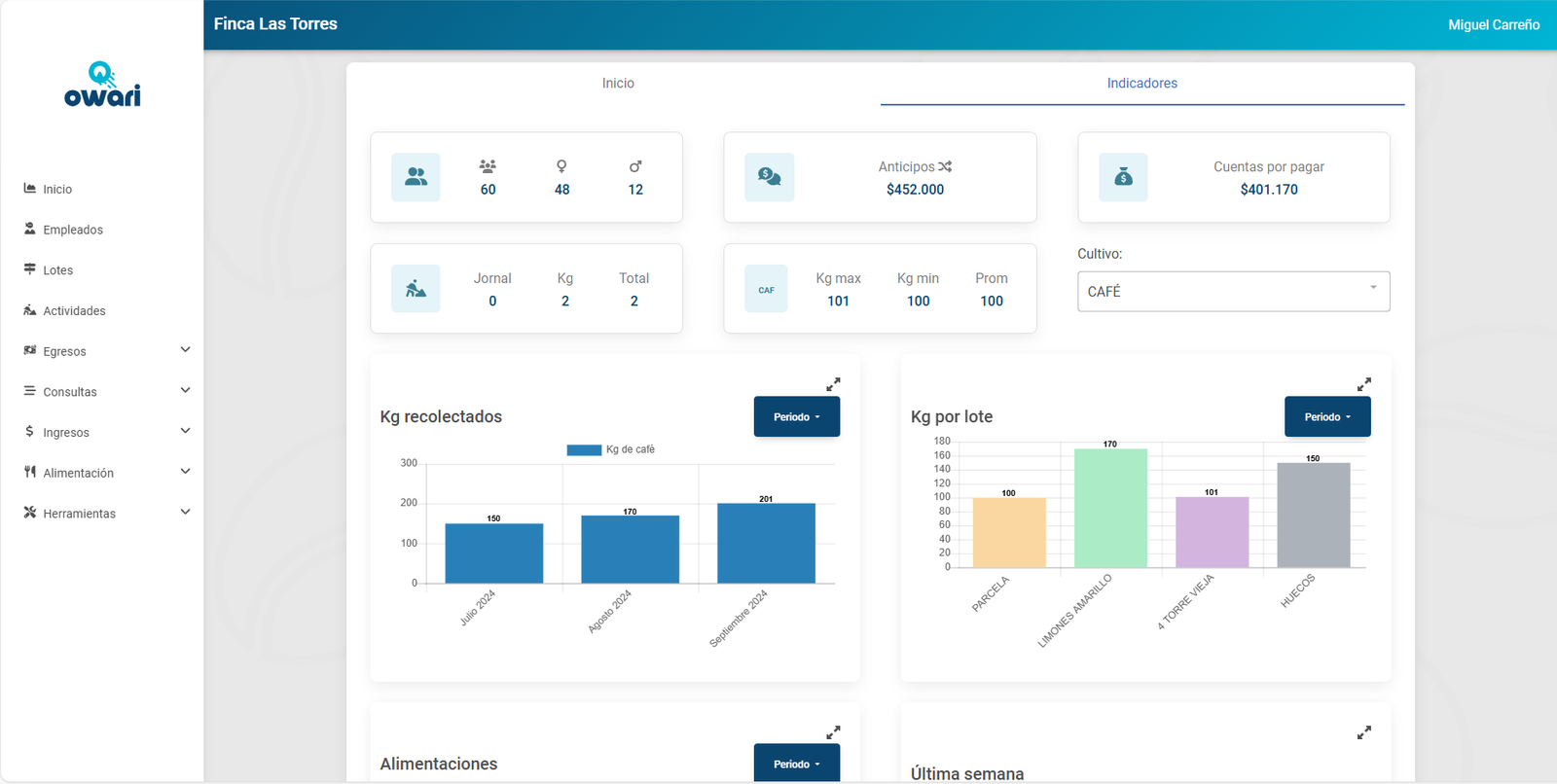Expand the Kg recolectados chart fullscreen
This screenshot has height=784, width=1557.
coord(833,384)
